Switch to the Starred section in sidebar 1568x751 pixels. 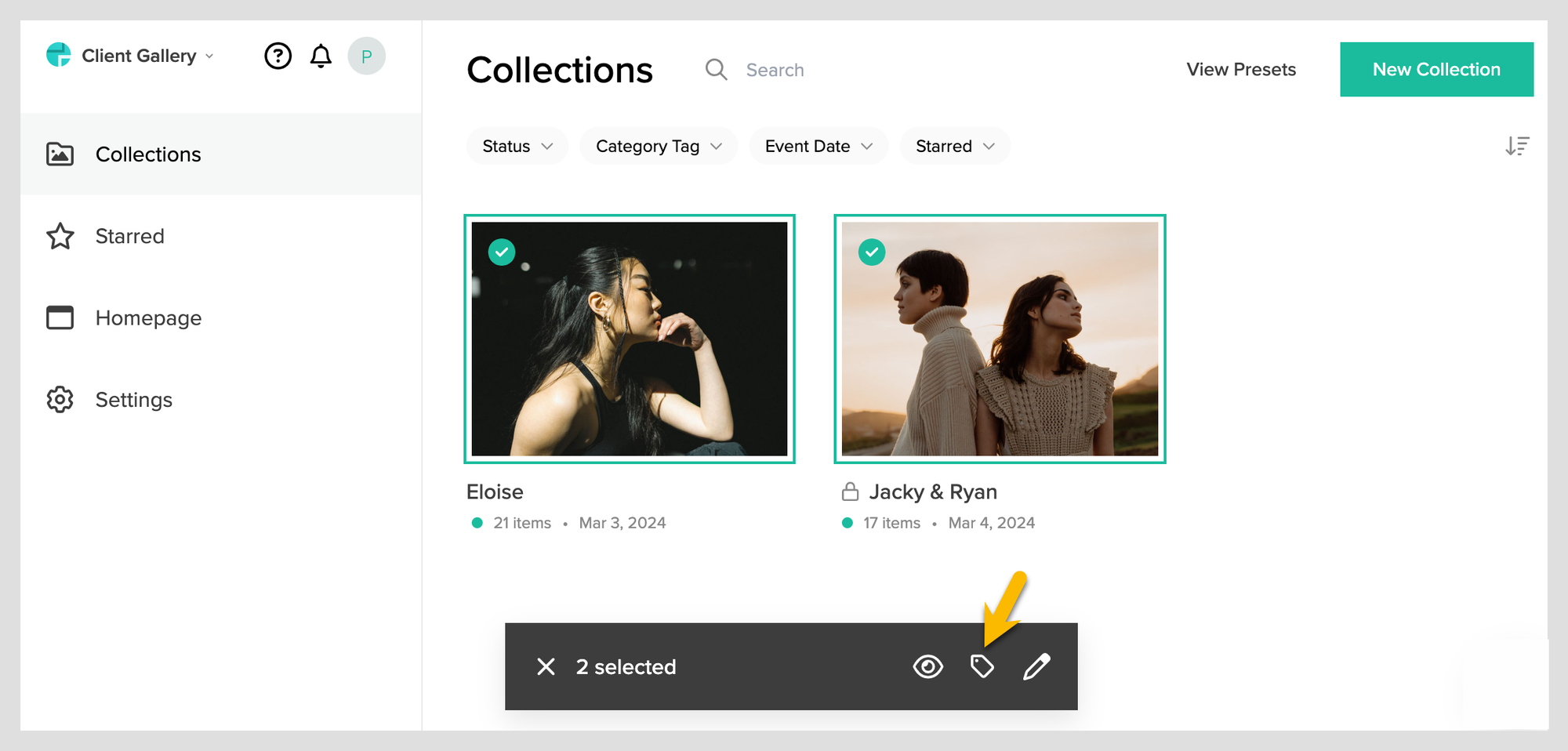(129, 236)
